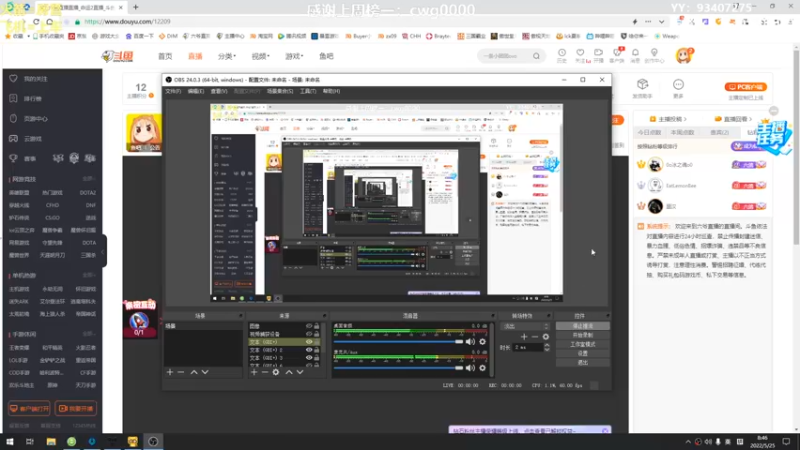Open the 更多 ellipsis icon on Douyu page
This screenshot has height=450, width=800.
(678, 85)
